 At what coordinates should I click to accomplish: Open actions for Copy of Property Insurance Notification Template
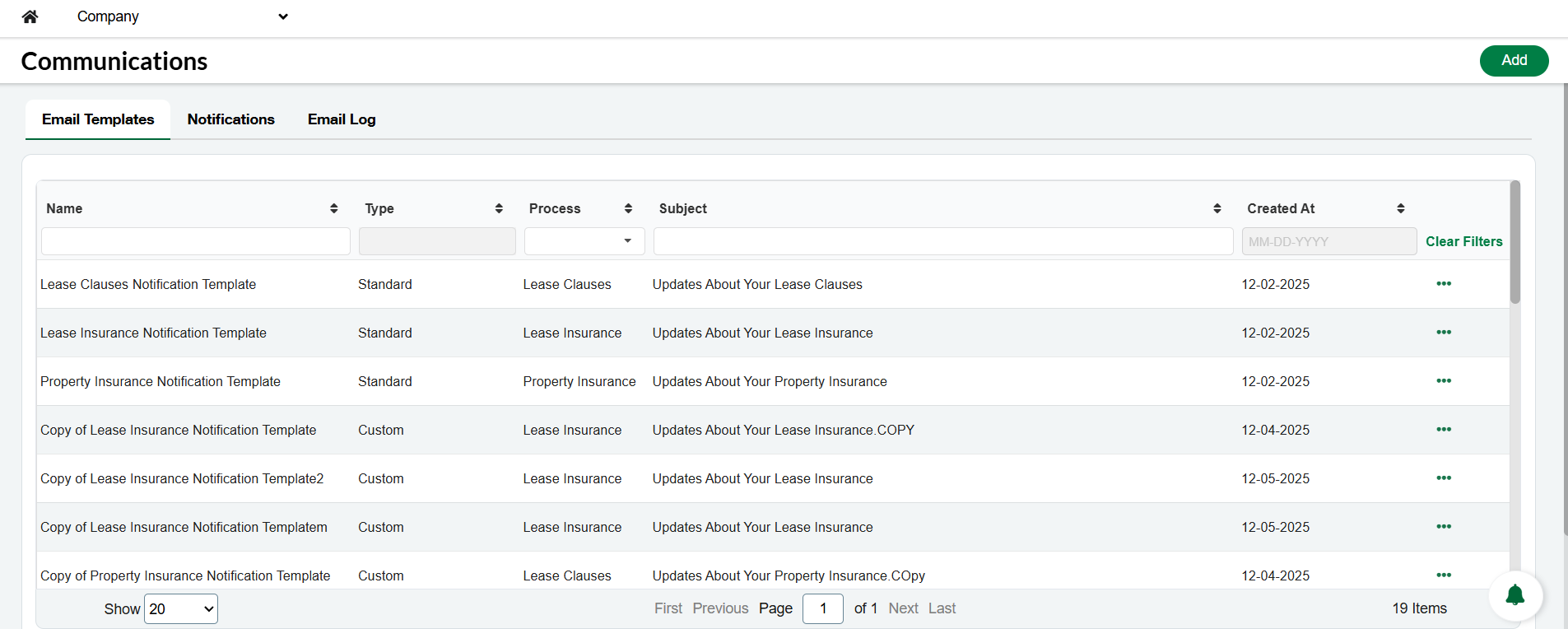1444,575
